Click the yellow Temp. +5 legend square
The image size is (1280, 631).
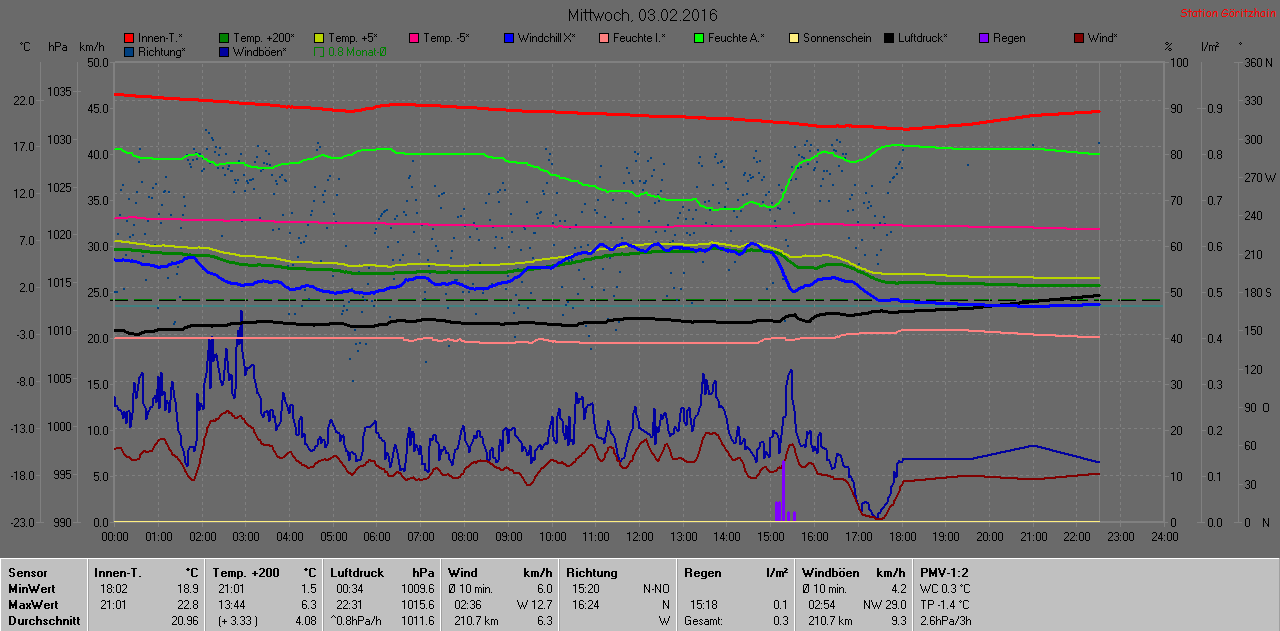tap(319, 38)
